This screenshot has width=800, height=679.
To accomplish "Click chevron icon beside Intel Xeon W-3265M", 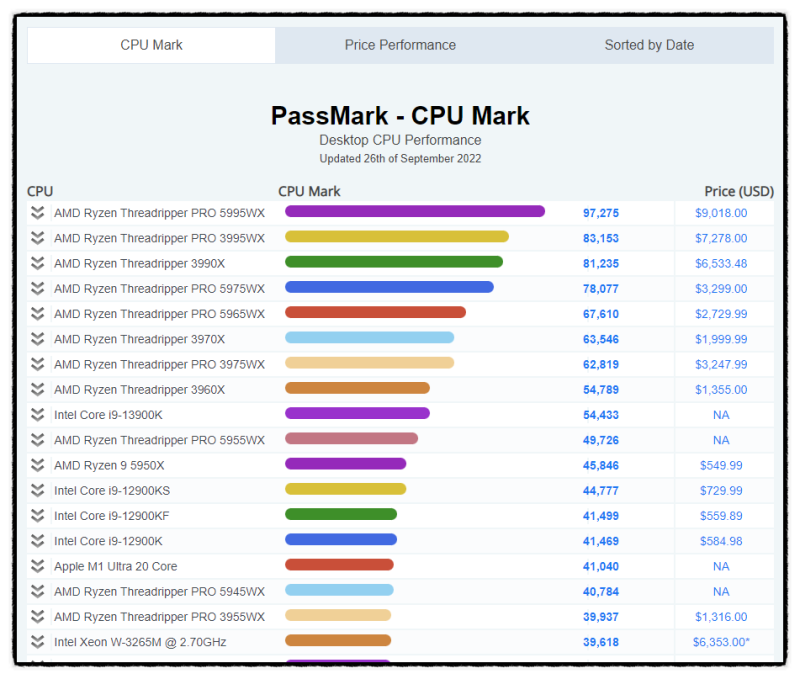I will point(37,642).
